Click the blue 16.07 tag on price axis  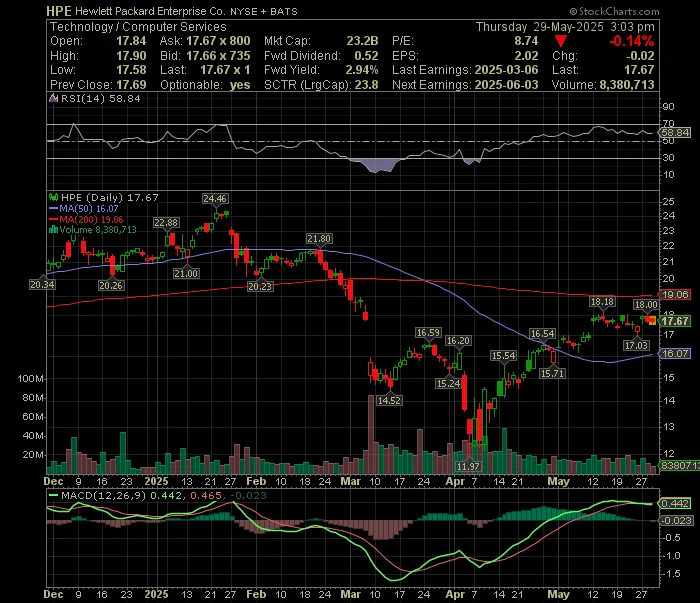(675, 353)
